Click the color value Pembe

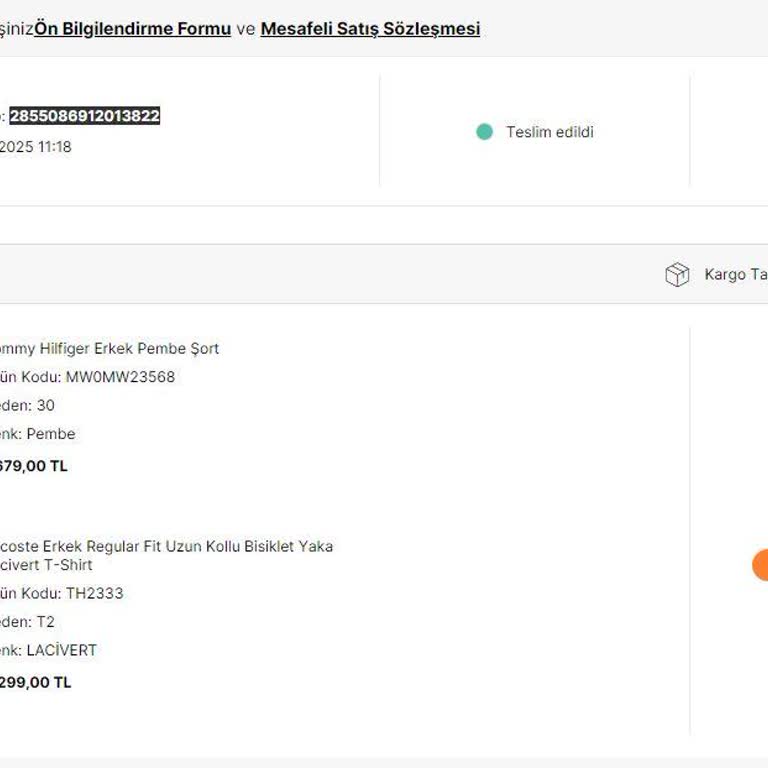[51, 434]
